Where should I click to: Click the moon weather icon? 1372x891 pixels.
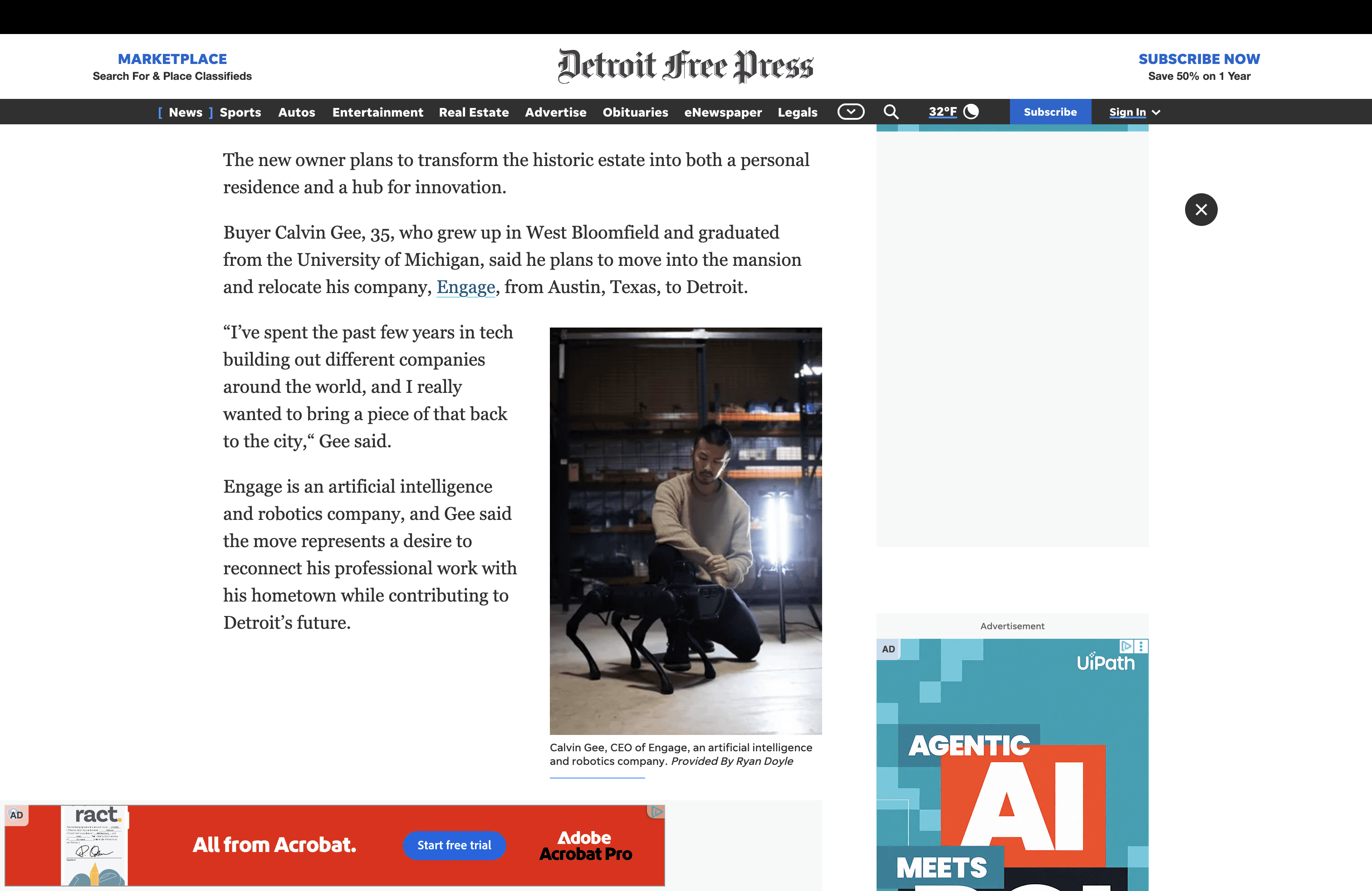click(x=971, y=111)
